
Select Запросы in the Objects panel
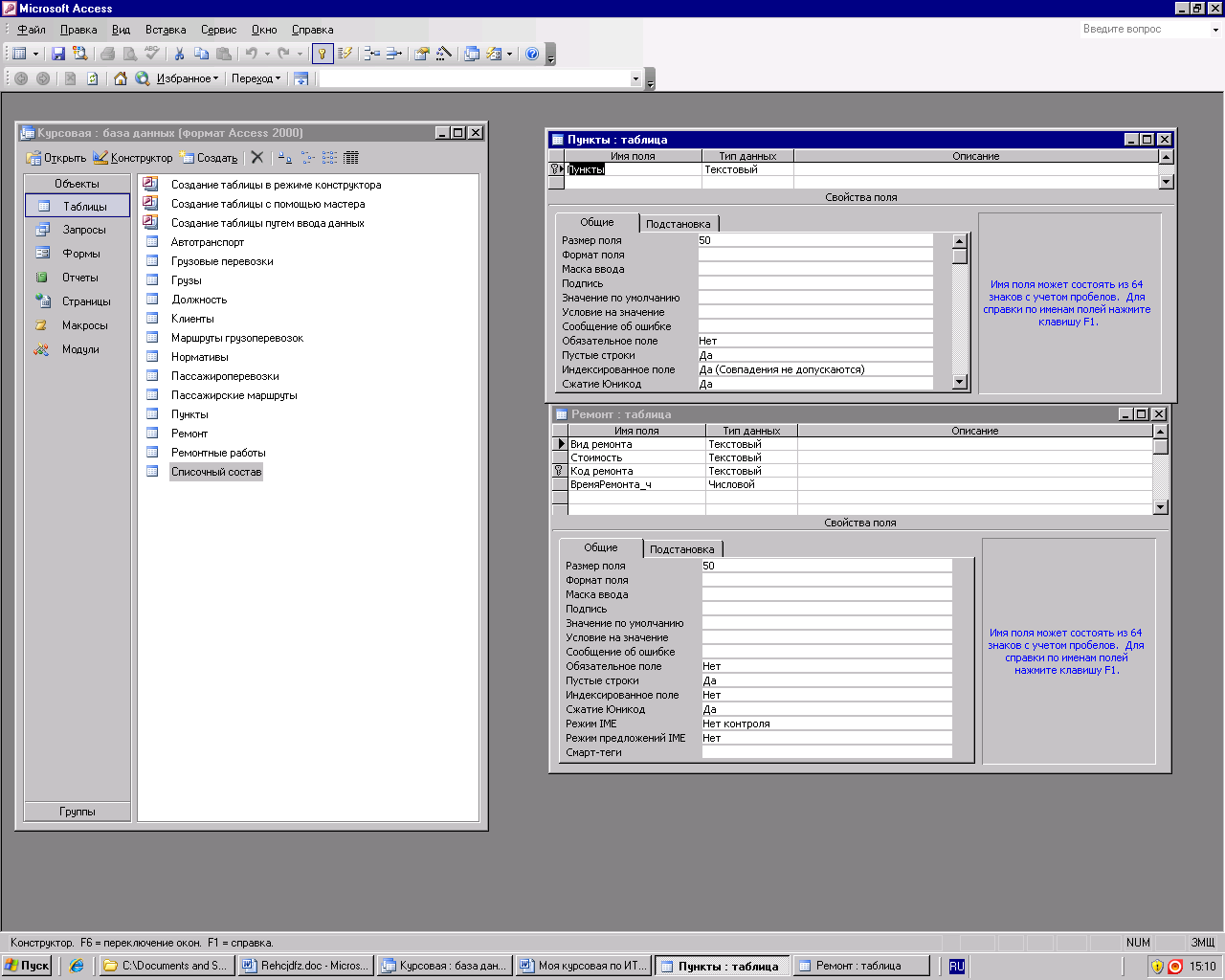tap(84, 230)
